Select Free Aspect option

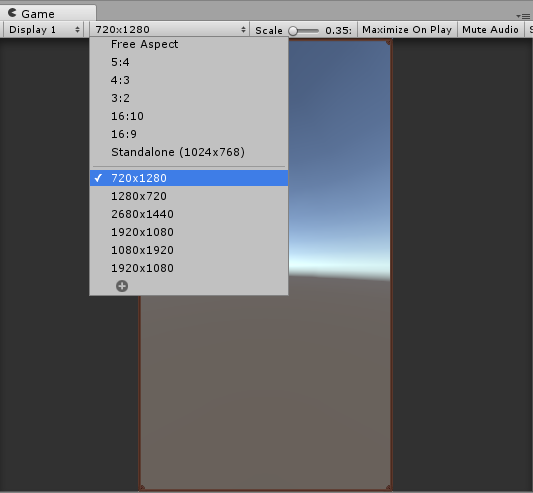click(189, 44)
